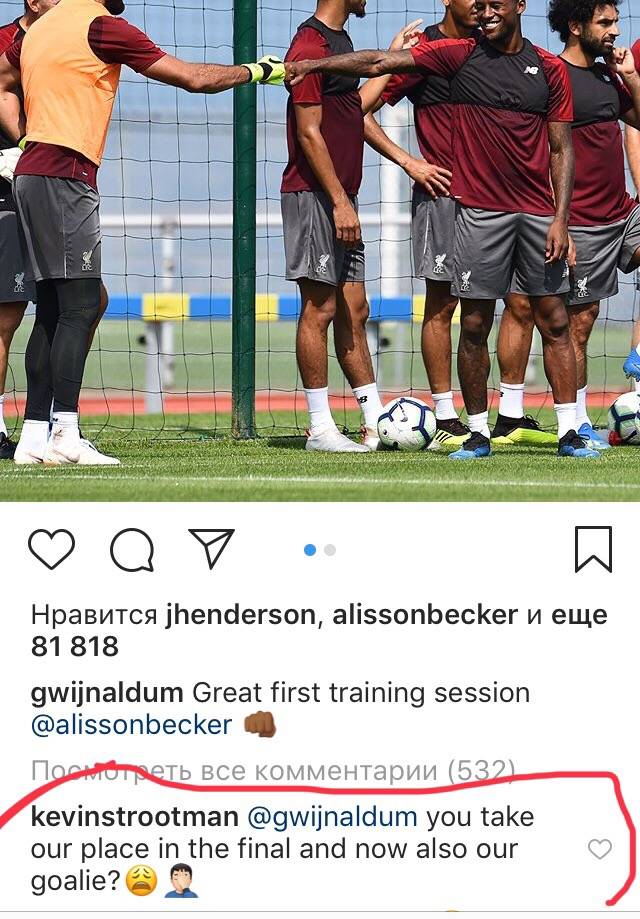Image resolution: width=640 pixels, height=919 pixels.
Task: Open jhenderson's profile from the likes line
Action: [x=241, y=615]
